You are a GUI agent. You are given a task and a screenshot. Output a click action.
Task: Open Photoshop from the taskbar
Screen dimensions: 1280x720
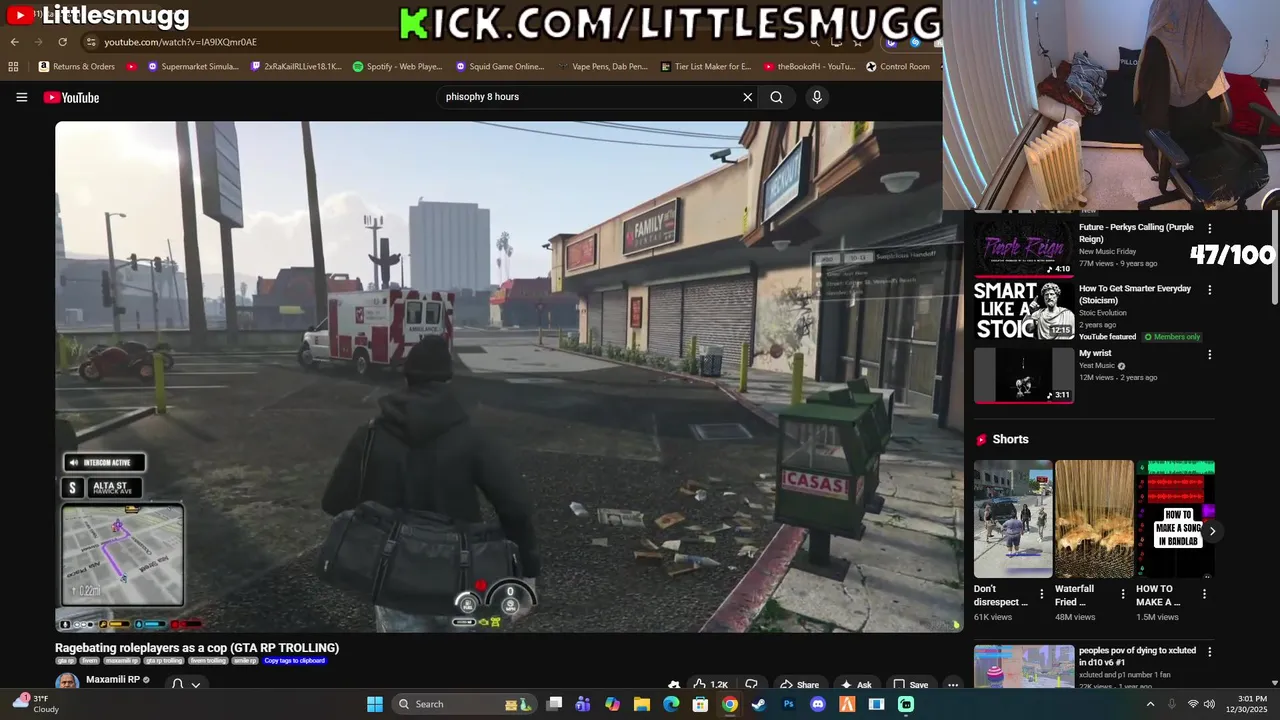pos(788,704)
